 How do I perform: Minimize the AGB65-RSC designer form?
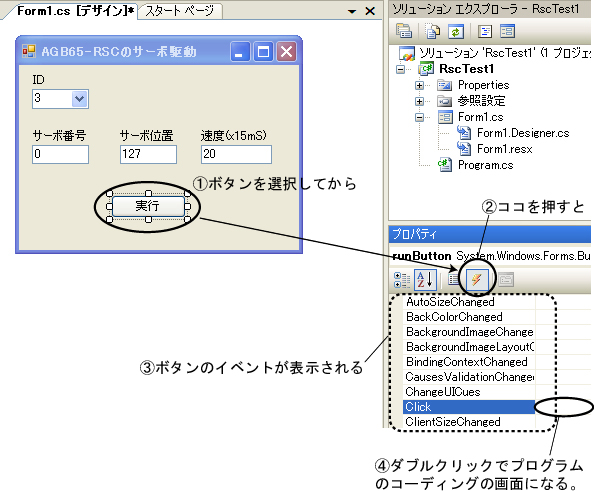pyautogui.click(x=240, y=52)
